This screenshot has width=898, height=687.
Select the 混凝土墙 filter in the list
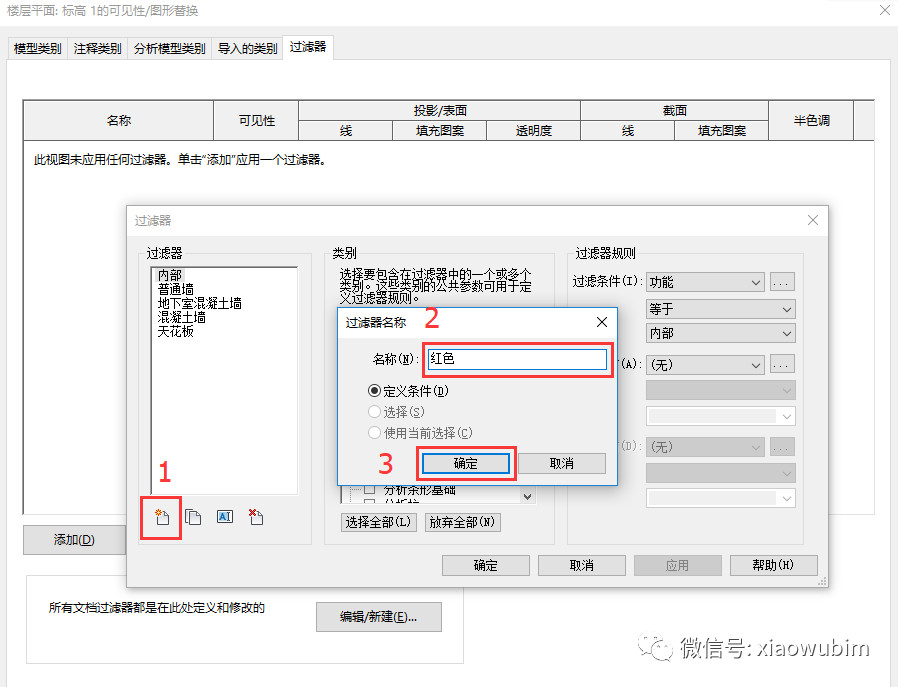(x=182, y=317)
